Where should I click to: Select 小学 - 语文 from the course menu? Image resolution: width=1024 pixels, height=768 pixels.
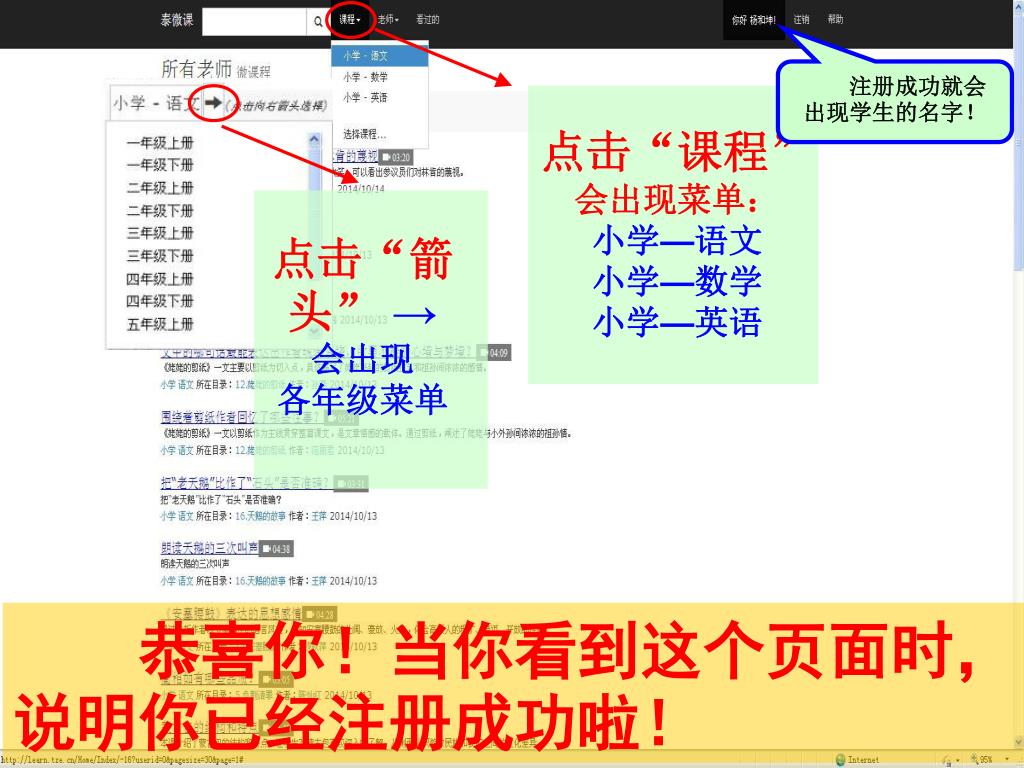click(379, 56)
